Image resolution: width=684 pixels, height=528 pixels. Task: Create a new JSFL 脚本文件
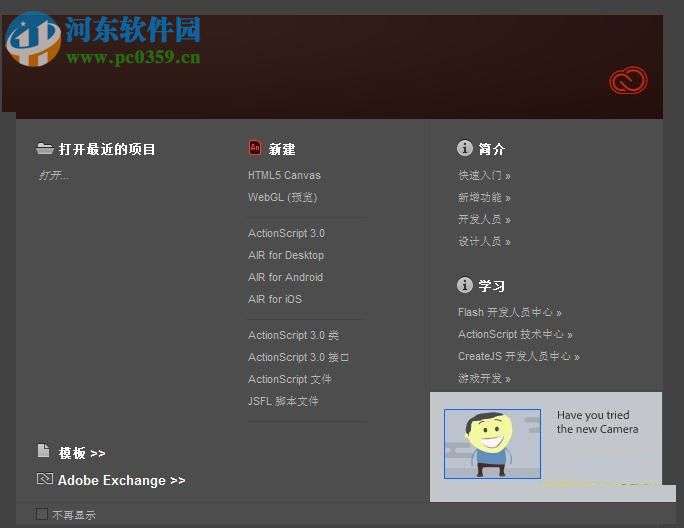(x=283, y=401)
